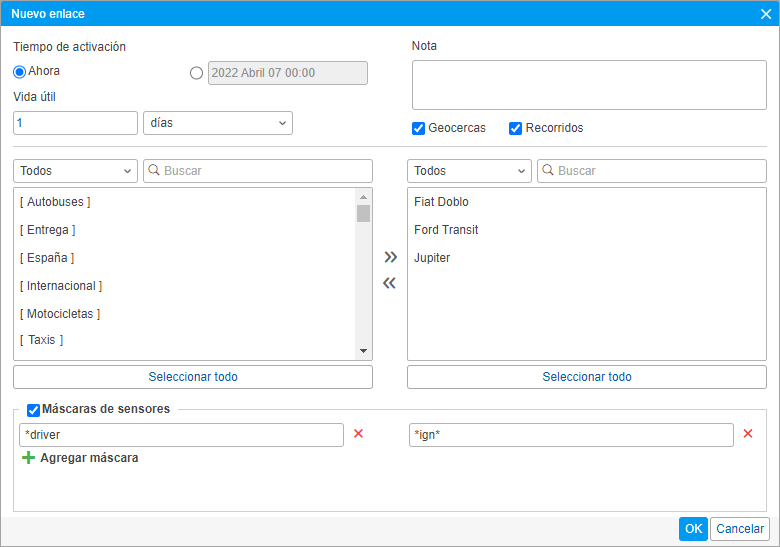Select the [ Autobuses ] group item
This screenshot has height=547, width=780.
click(x=55, y=202)
